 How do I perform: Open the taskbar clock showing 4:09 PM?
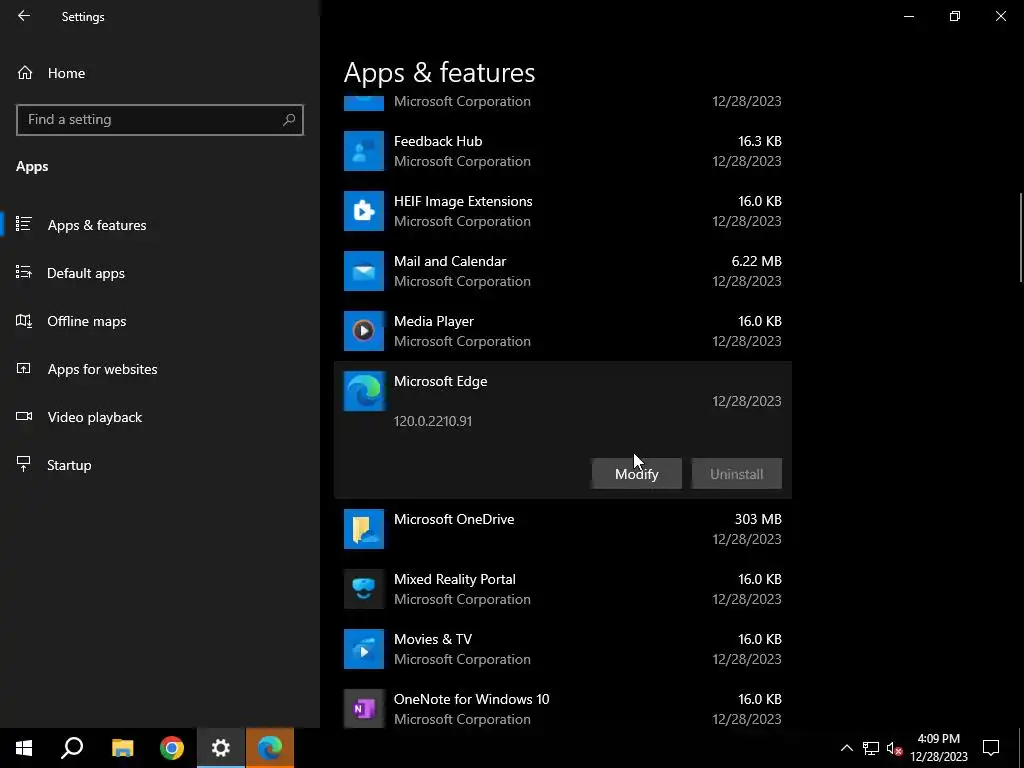(938, 748)
